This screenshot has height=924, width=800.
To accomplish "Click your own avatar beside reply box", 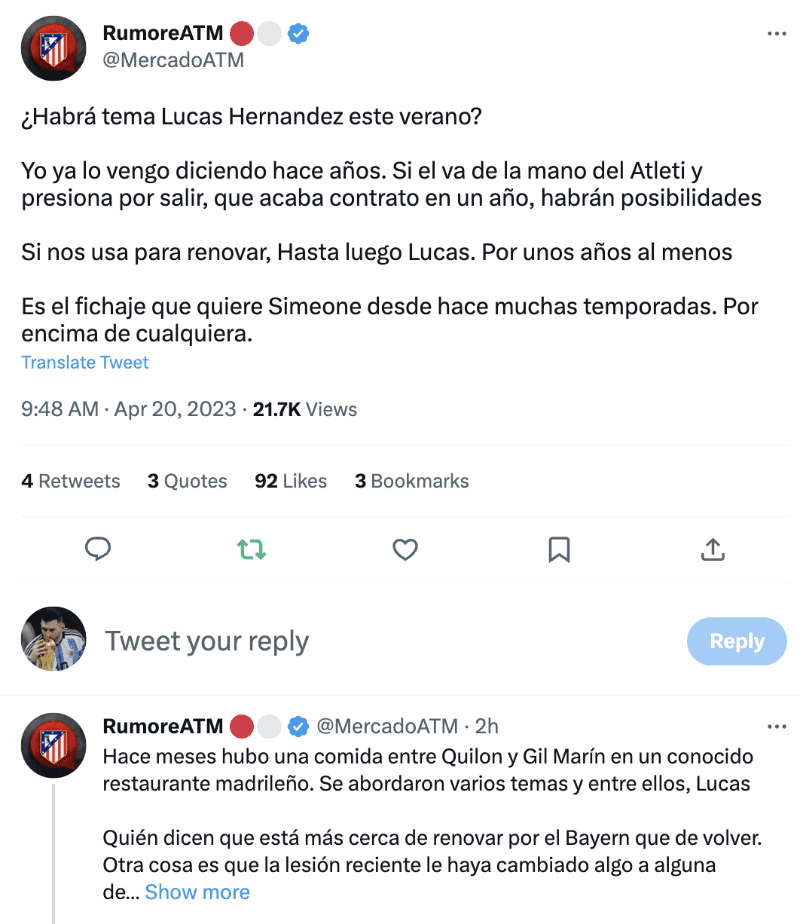I will [54, 639].
